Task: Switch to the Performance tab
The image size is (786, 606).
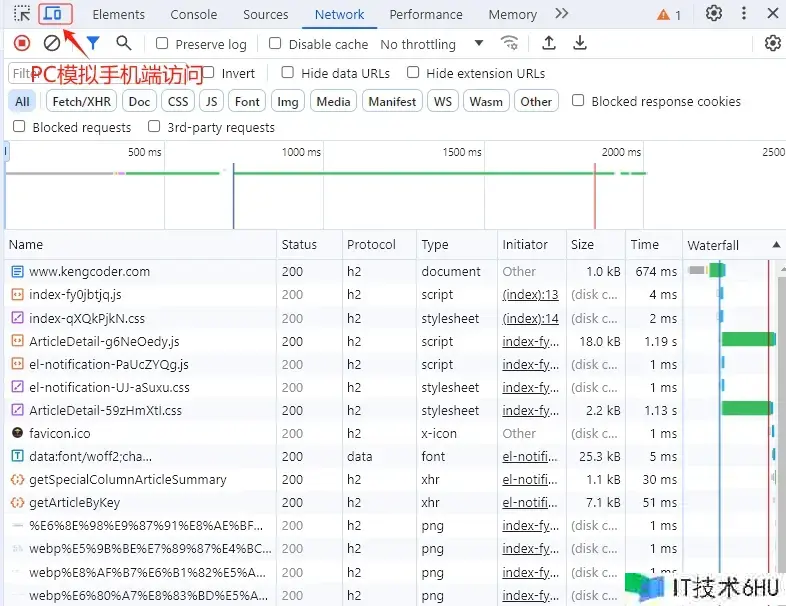Action: tap(426, 14)
